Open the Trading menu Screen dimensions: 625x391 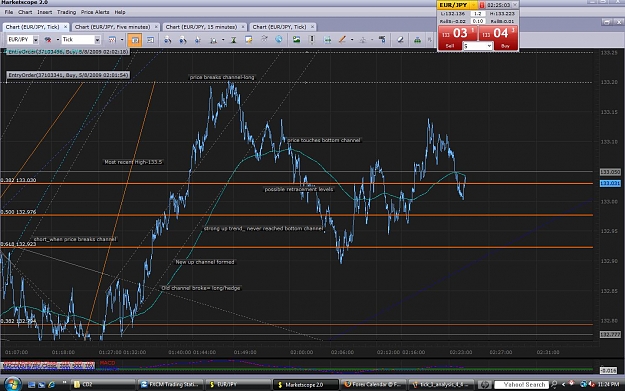[x=66, y=12]
